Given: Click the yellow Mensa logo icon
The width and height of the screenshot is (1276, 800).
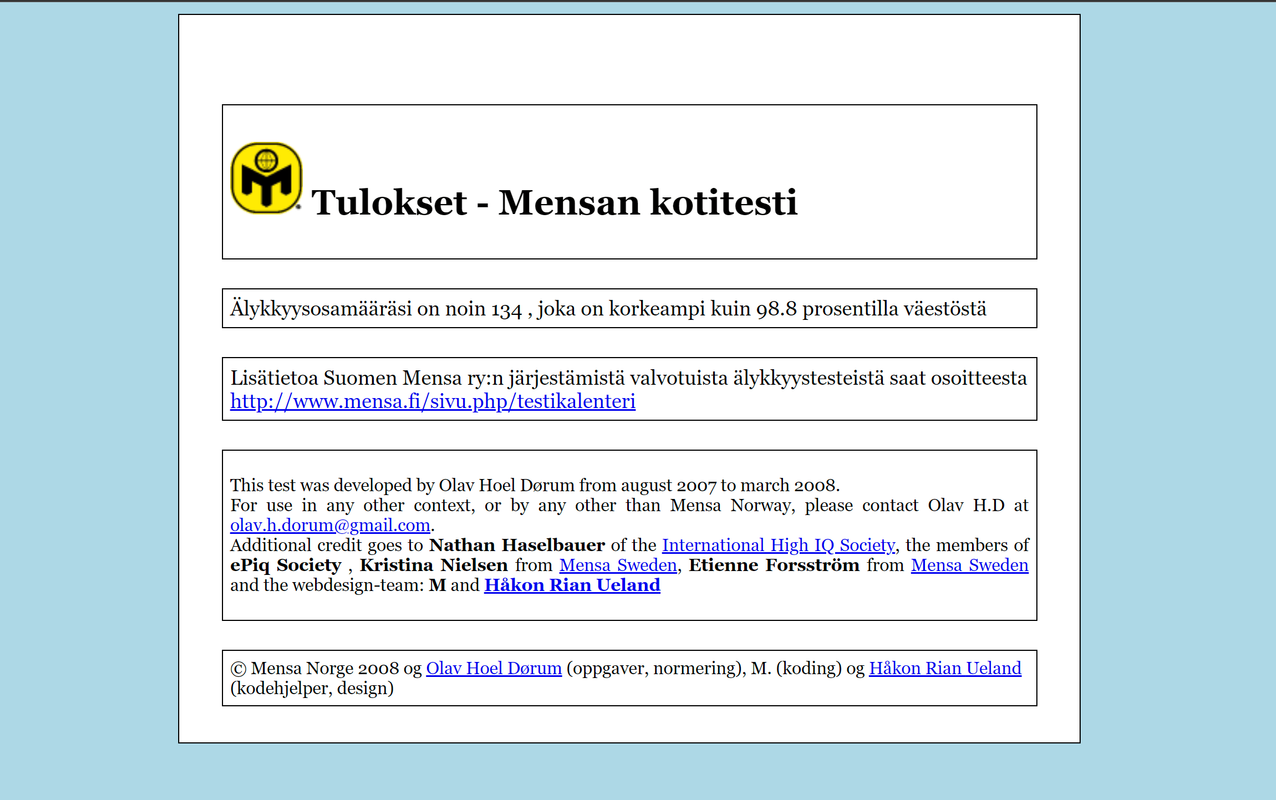Looking at the screenshot, I should (266, 178).
